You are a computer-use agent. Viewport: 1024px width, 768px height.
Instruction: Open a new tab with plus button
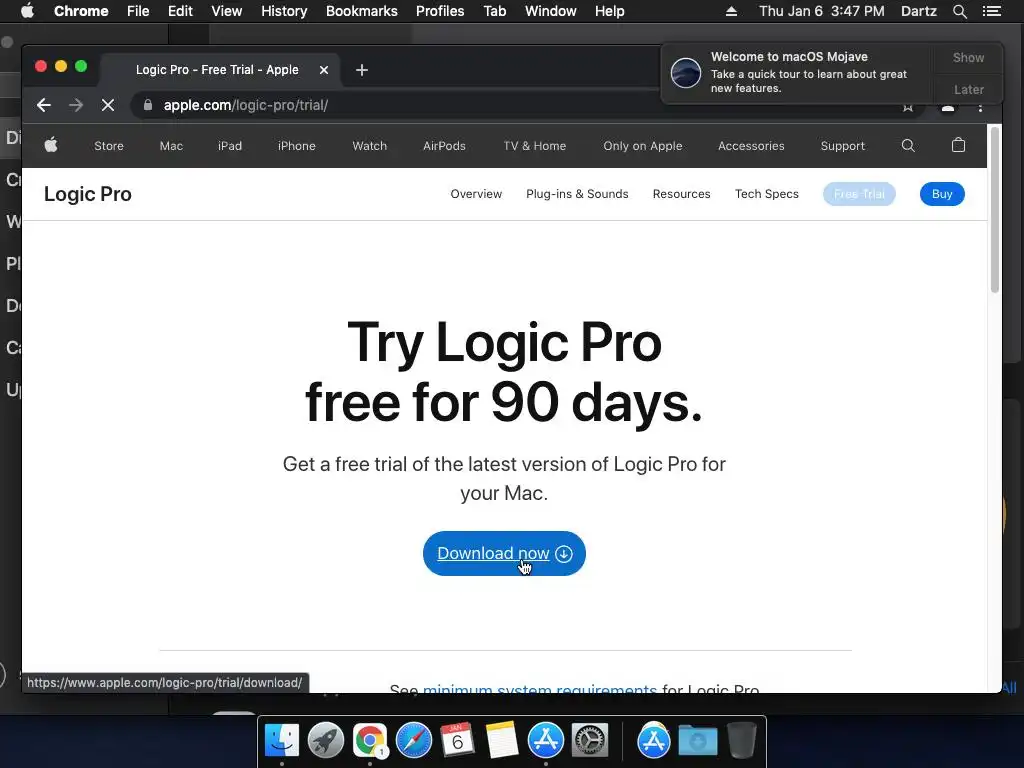tap(362, 70)
